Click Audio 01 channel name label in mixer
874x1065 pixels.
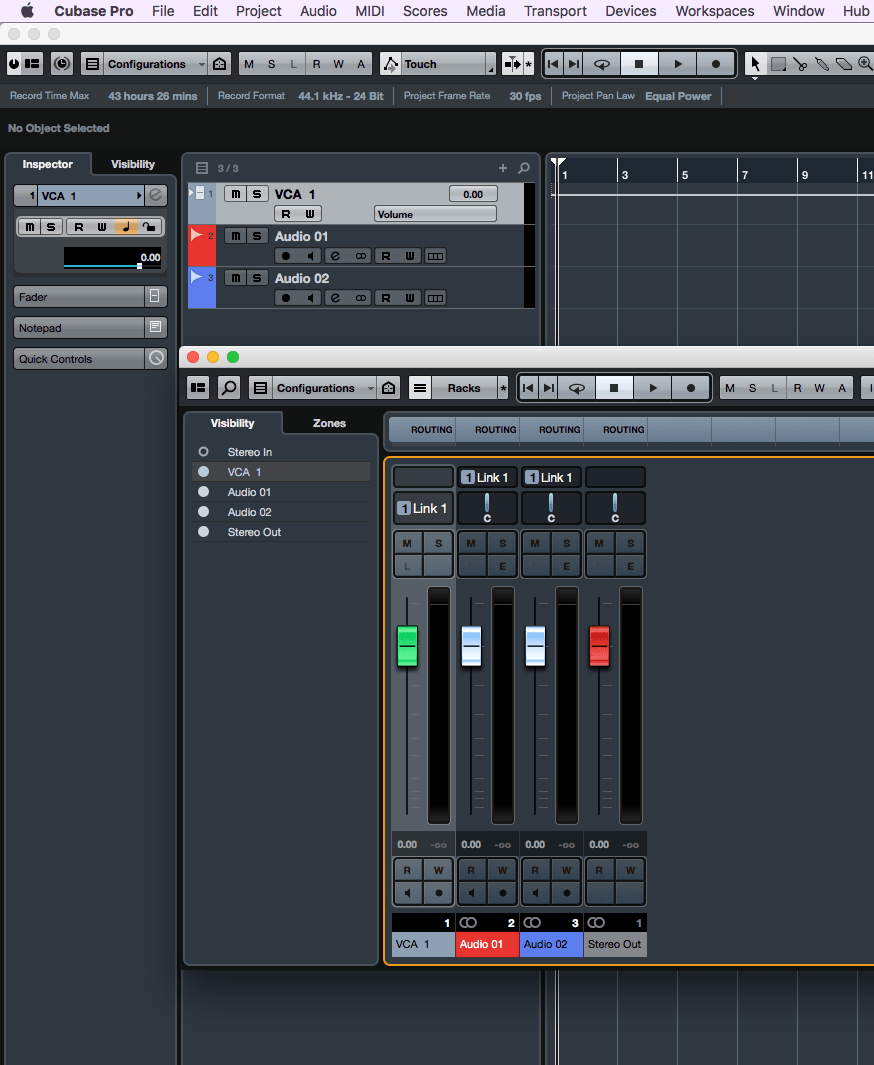[x=487, y=944]
